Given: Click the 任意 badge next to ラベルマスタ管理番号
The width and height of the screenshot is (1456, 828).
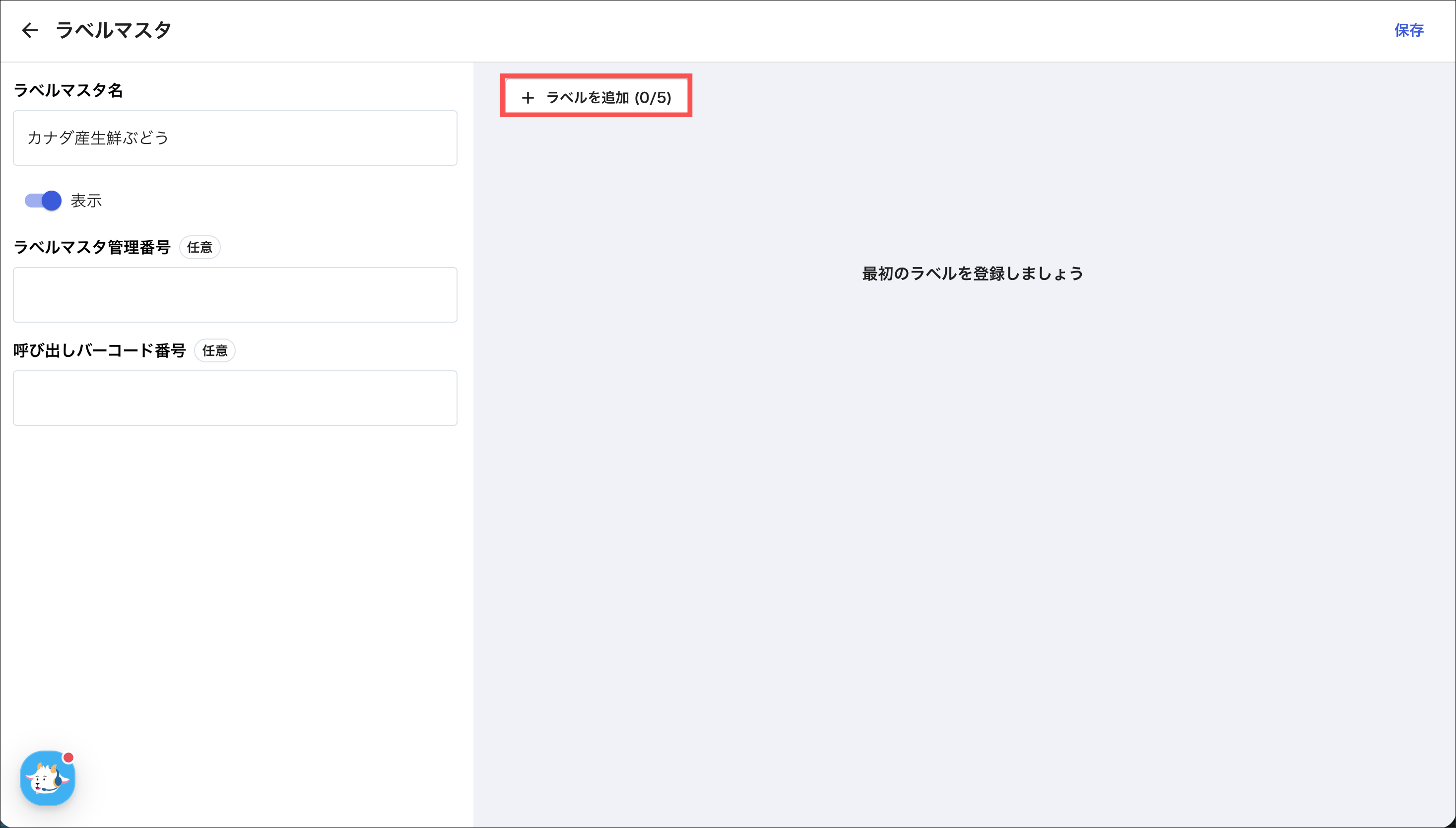Looking at the screenshot, I should tap(199, 247).
